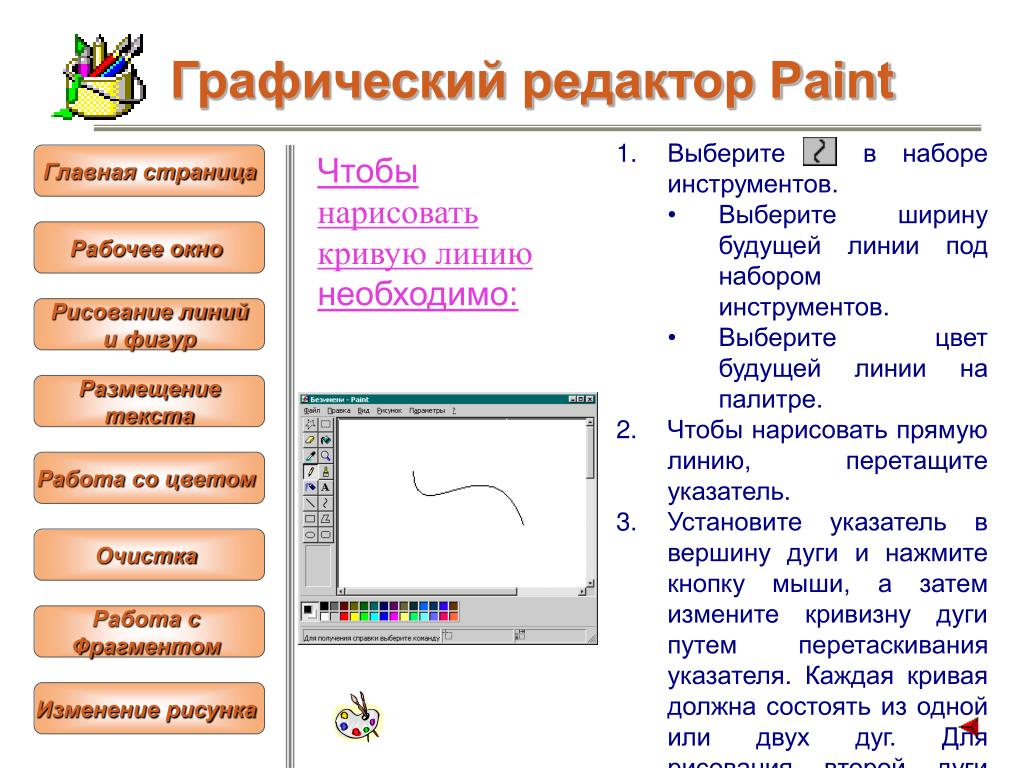This screenshot has width=1024, height=768.
Task: Open the Правка menu in Paint
Action: [339, 411]
